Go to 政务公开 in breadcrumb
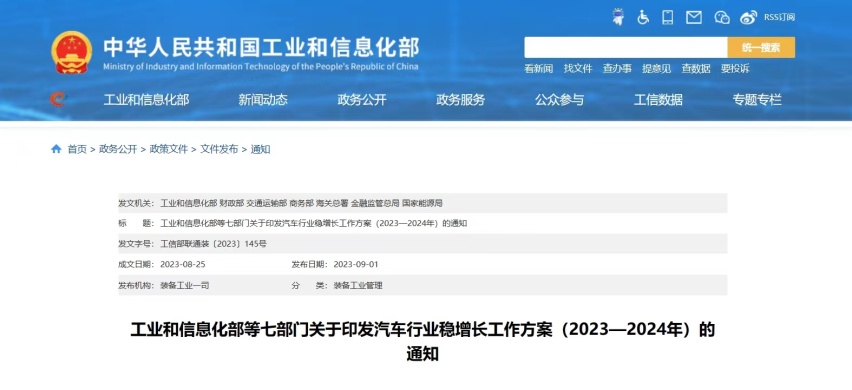 118,149
